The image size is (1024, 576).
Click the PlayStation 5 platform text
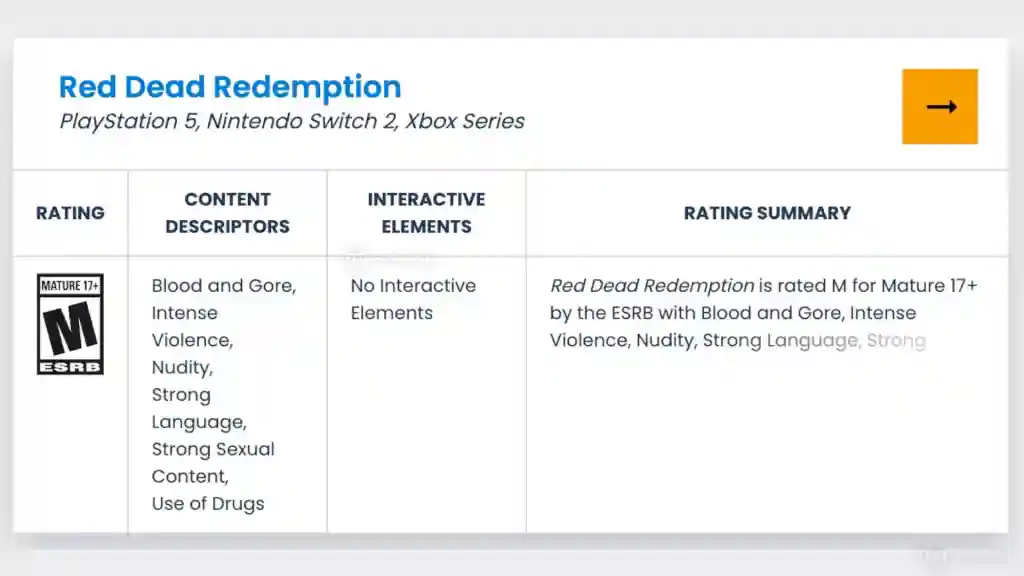click(130, 121)
